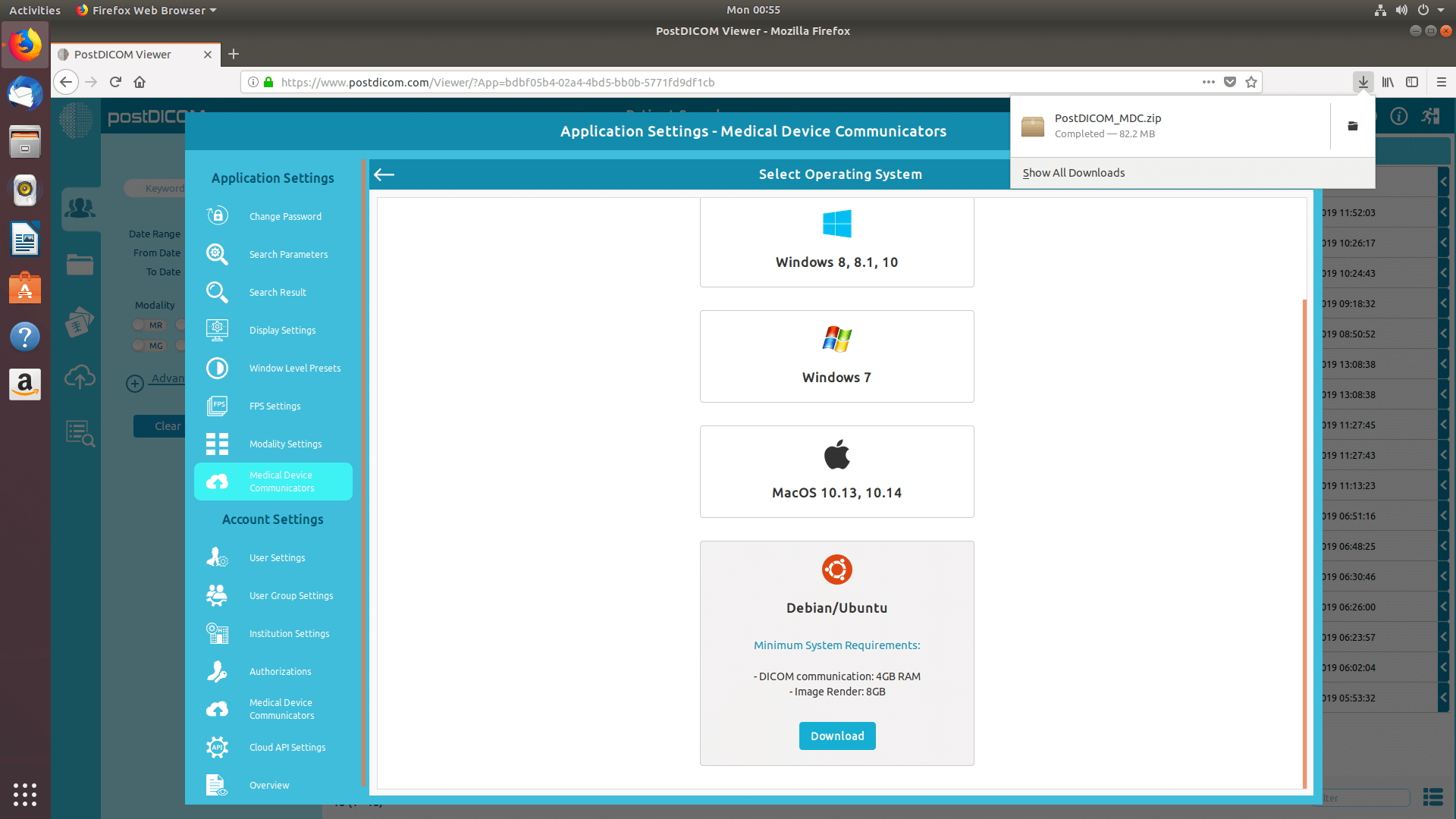This screenshot has height=819, width=1456.
Task: Download the Debian/Ubuntu communicator package
Action: coord(836,736)
